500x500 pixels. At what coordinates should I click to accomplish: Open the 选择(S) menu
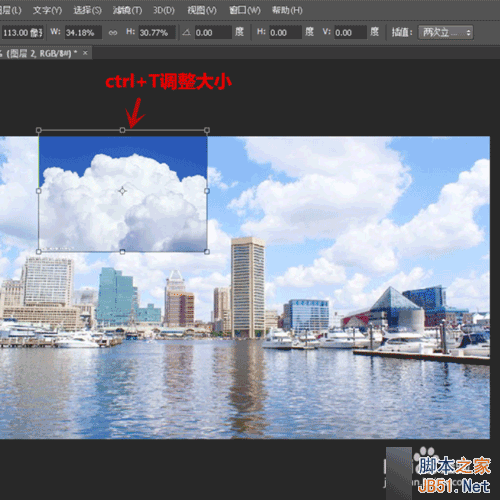tap(87, 10)
